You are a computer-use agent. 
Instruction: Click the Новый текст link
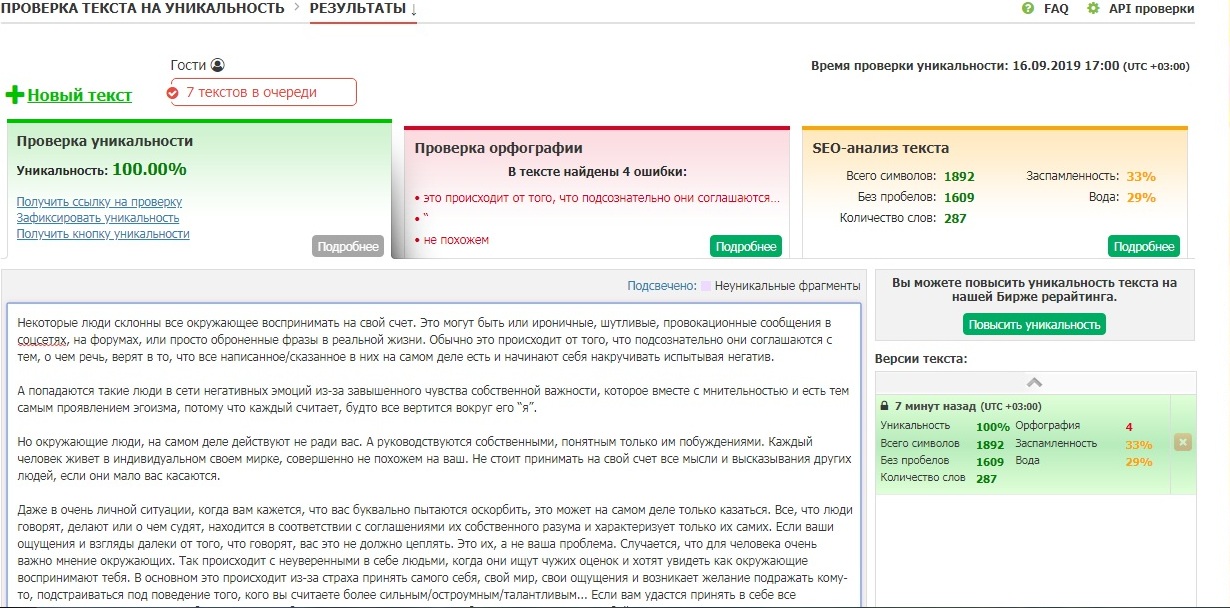(79, 96)
